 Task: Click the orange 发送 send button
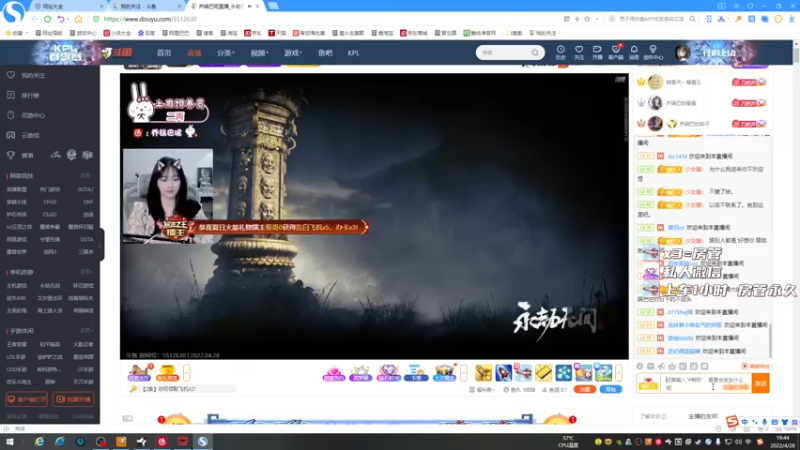tap(760, 383)
